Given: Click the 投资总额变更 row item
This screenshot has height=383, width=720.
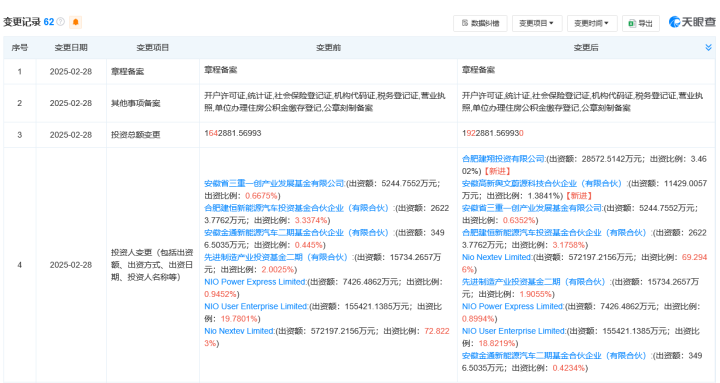Looking at the screenshot, I should pyautogui.click(x=135, y=135).
